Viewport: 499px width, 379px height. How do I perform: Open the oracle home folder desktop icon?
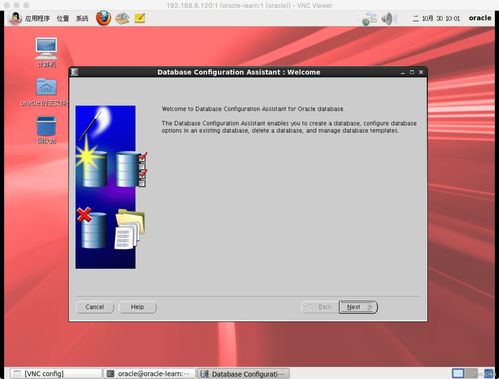(45, 92)
